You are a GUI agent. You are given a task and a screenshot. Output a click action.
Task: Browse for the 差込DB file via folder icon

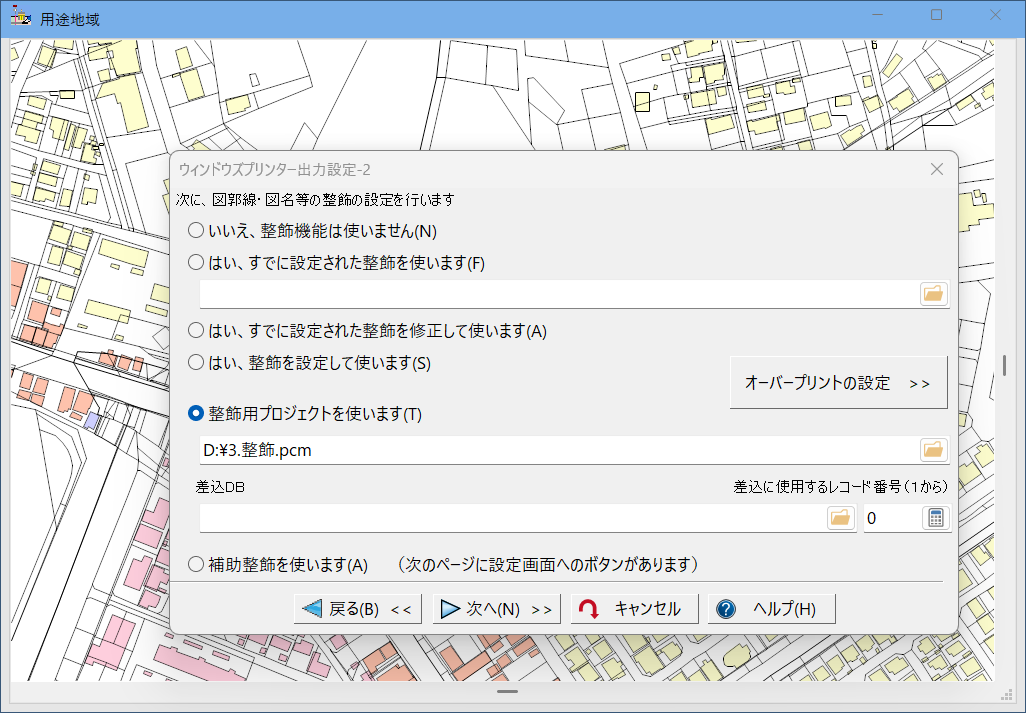tap(840, 518)
